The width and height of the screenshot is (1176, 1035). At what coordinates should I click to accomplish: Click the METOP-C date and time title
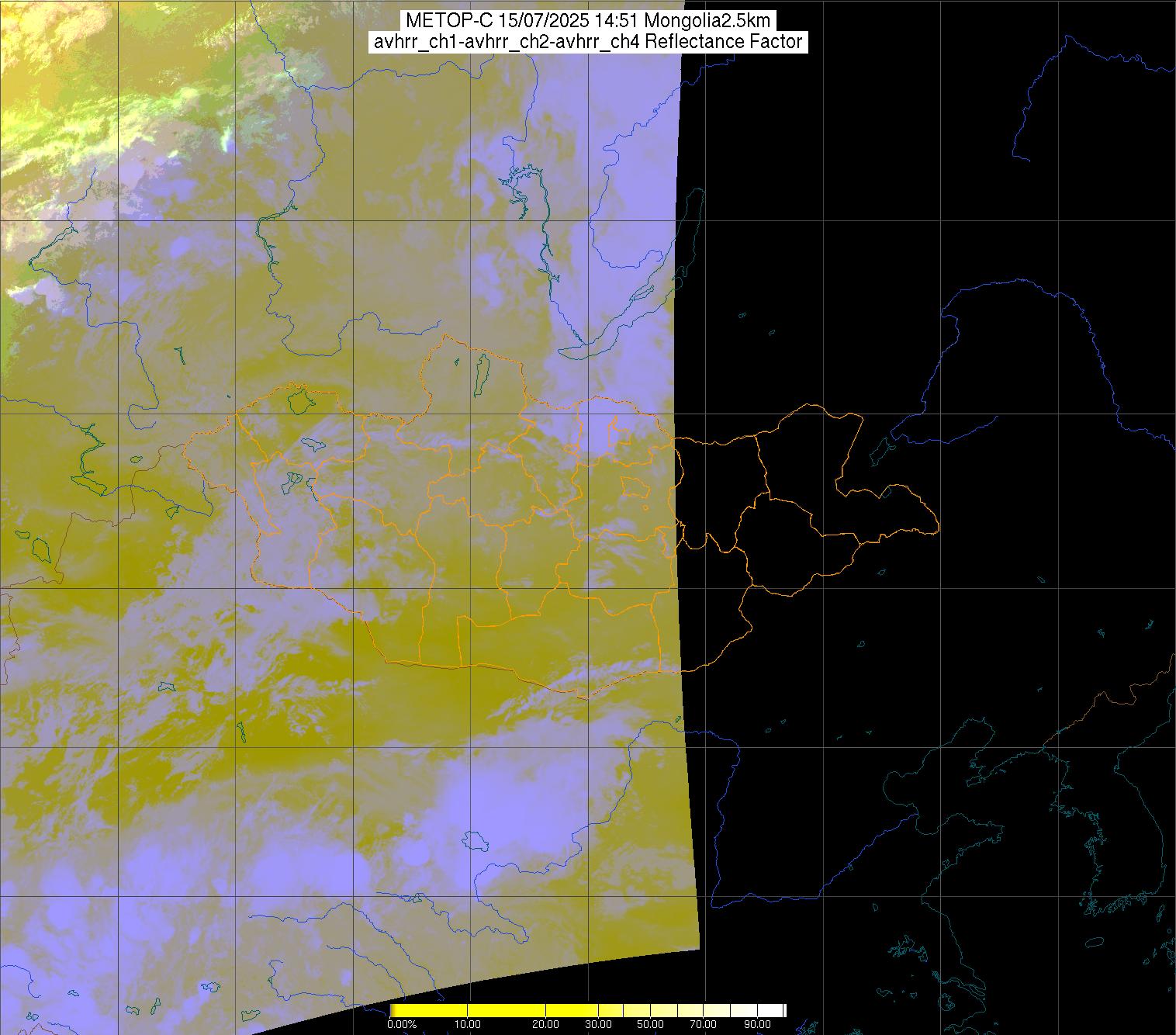click(x=587, y=20)
